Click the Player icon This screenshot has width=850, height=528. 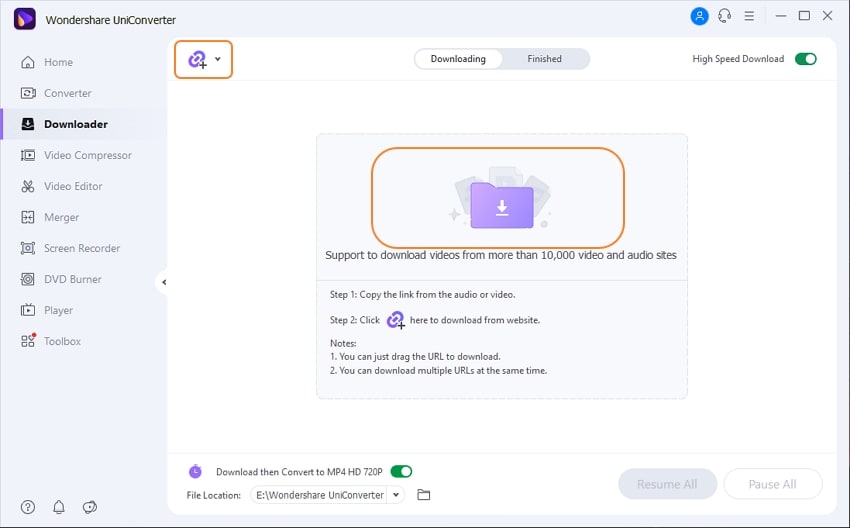pyautogui.click(x=28, y=310)
